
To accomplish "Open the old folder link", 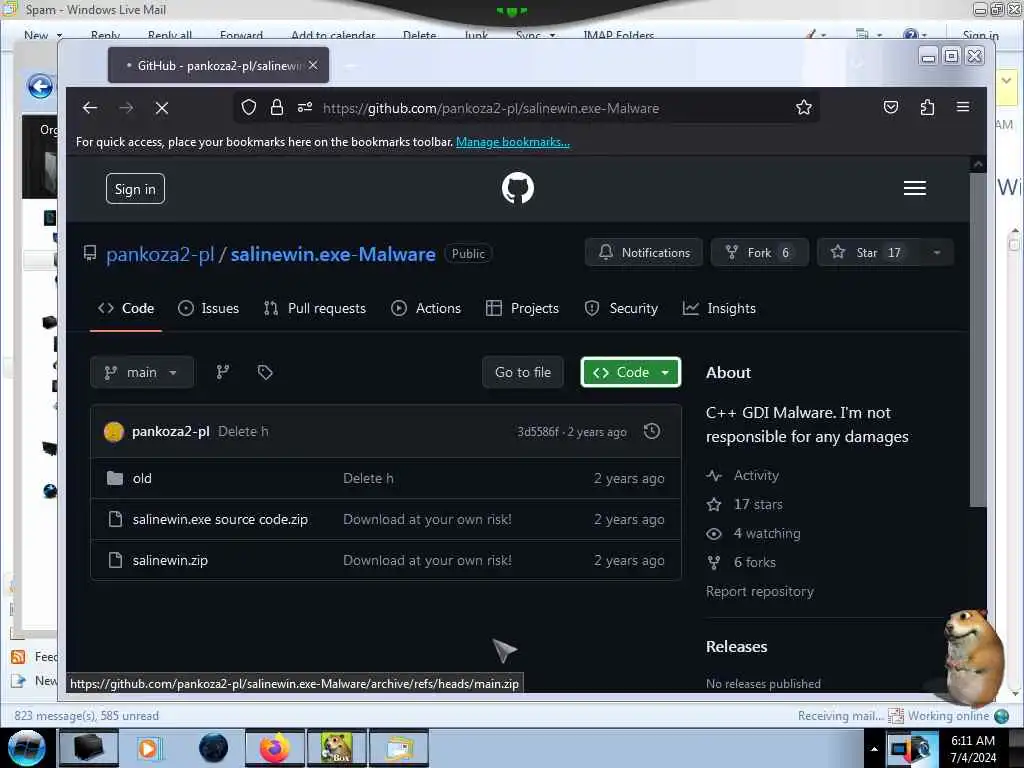I will pos(142,478).
